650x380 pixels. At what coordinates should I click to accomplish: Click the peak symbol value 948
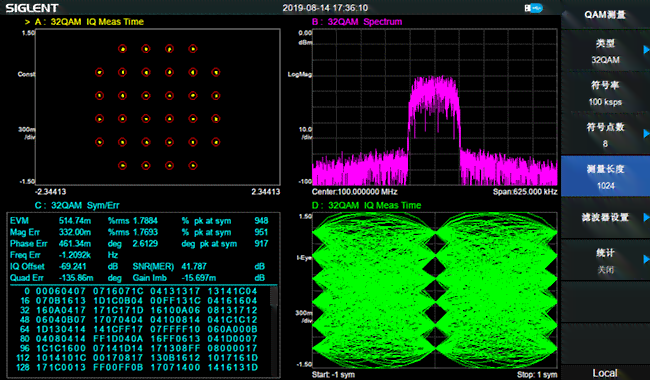point(261,221)
